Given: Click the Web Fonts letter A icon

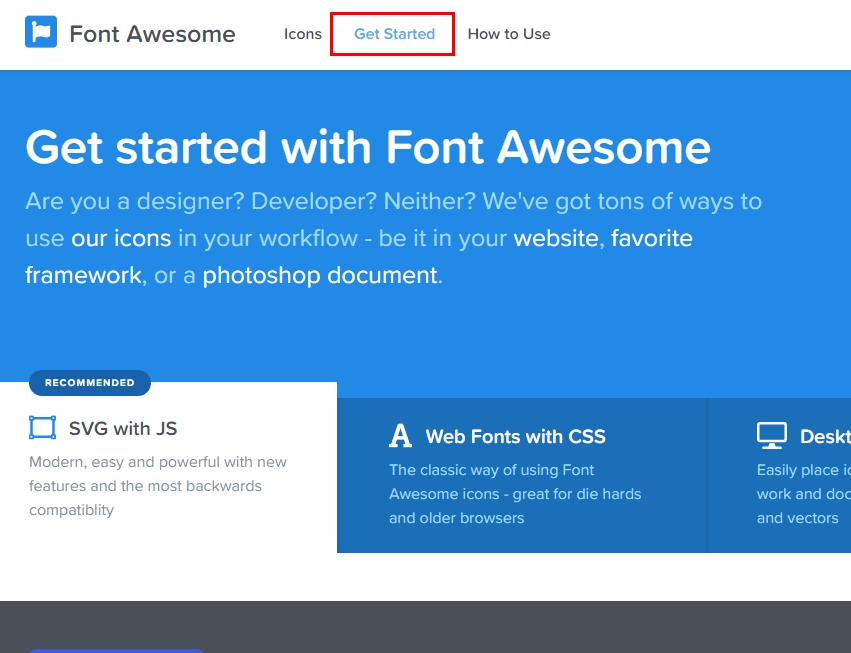Looking at the screenshot, I should pyautogui.click(x=400, y=435).
